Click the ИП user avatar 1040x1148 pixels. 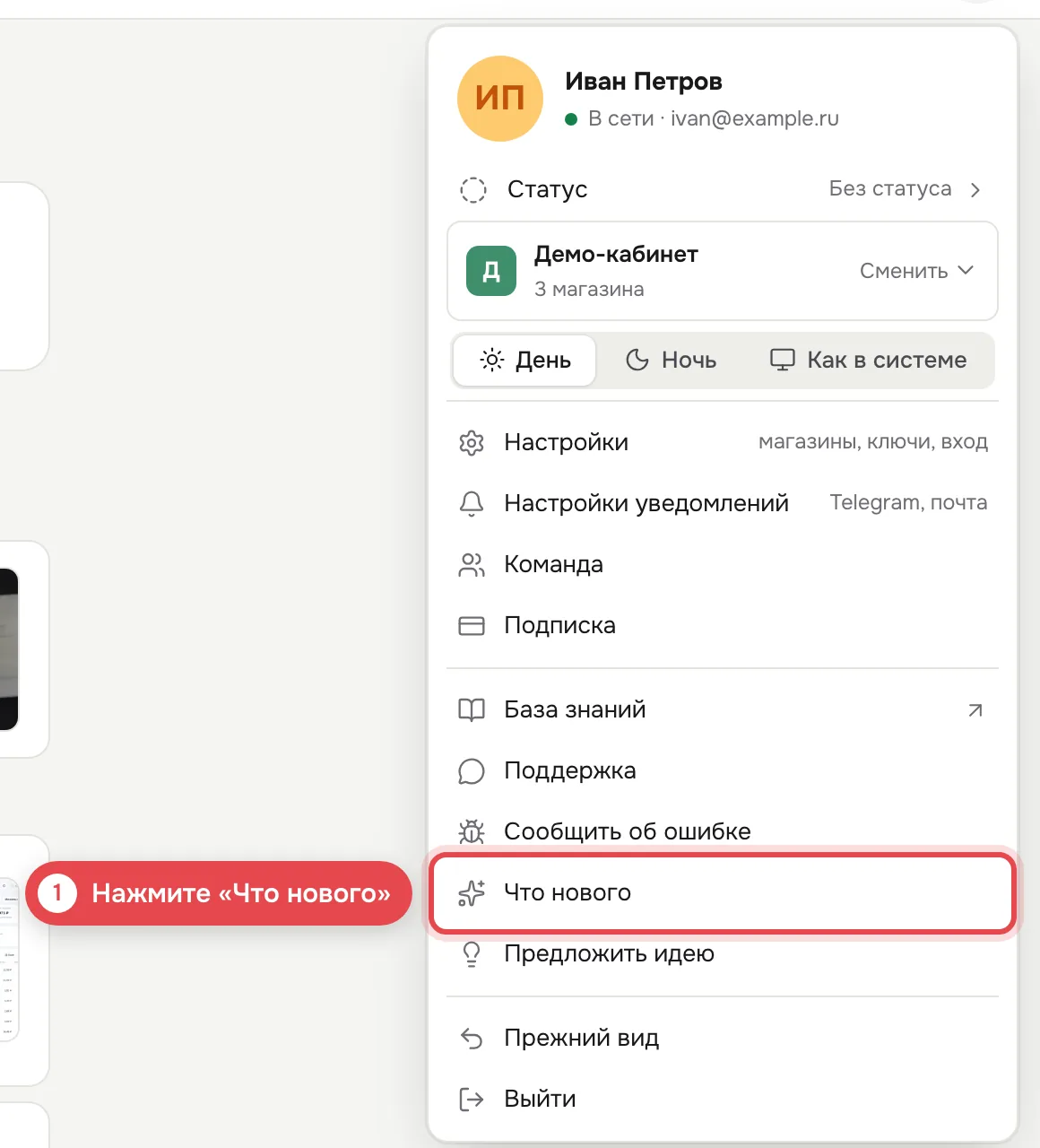500,99
